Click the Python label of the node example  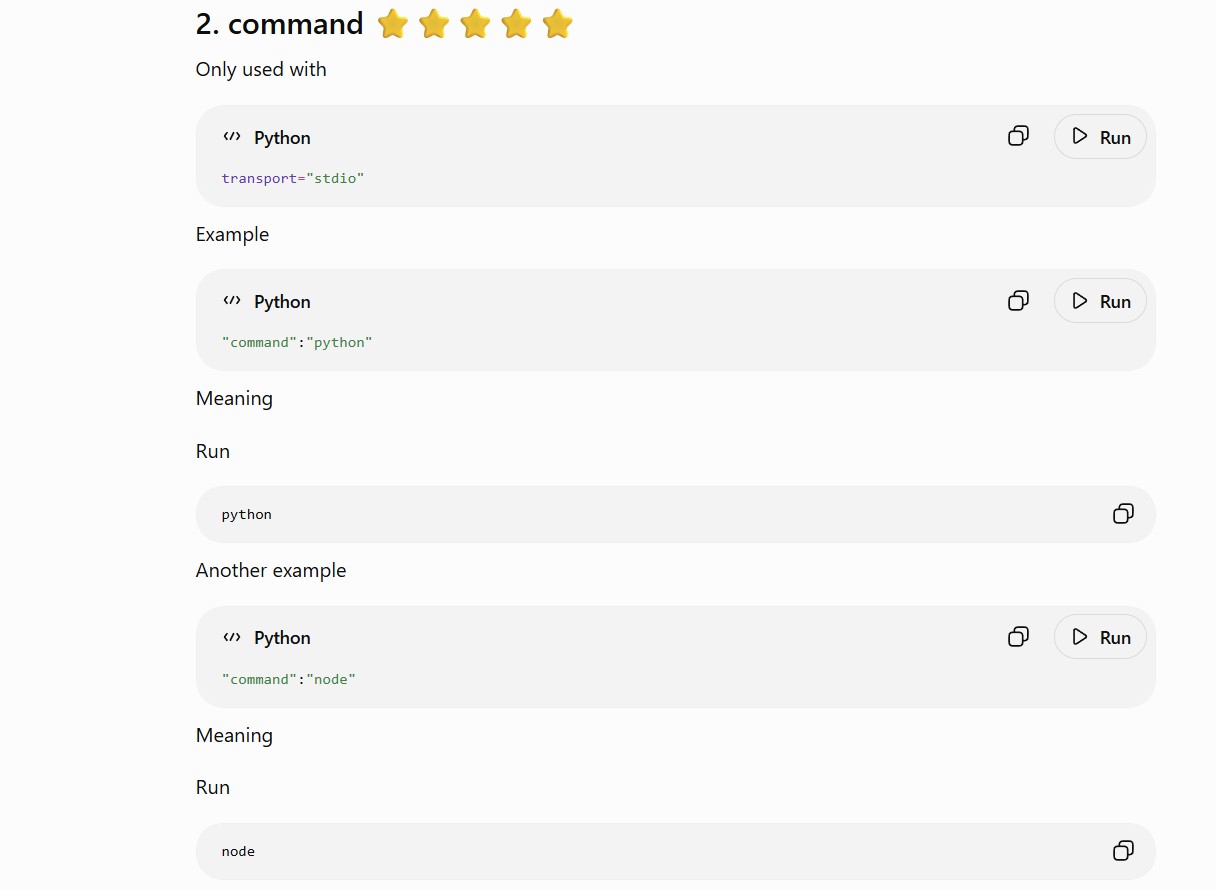(x=282, y=637)
